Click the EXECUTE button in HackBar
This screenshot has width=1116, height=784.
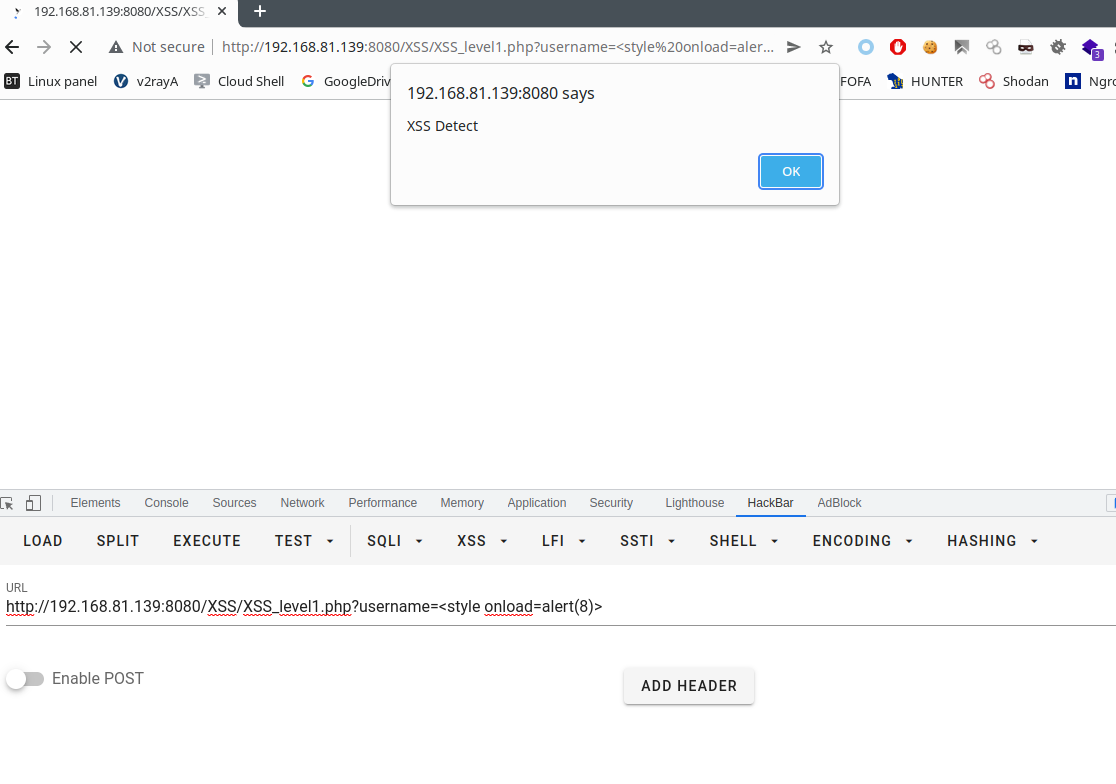tap(206, 541)
